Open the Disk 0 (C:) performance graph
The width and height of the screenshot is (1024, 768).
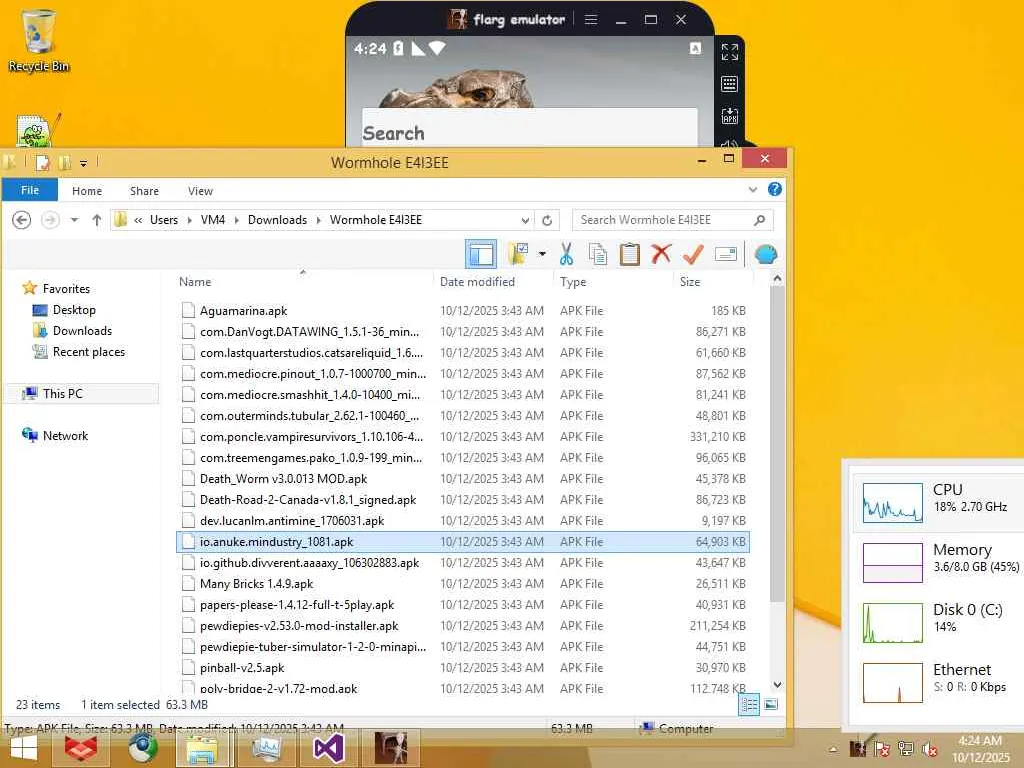[x=893, y=622]
